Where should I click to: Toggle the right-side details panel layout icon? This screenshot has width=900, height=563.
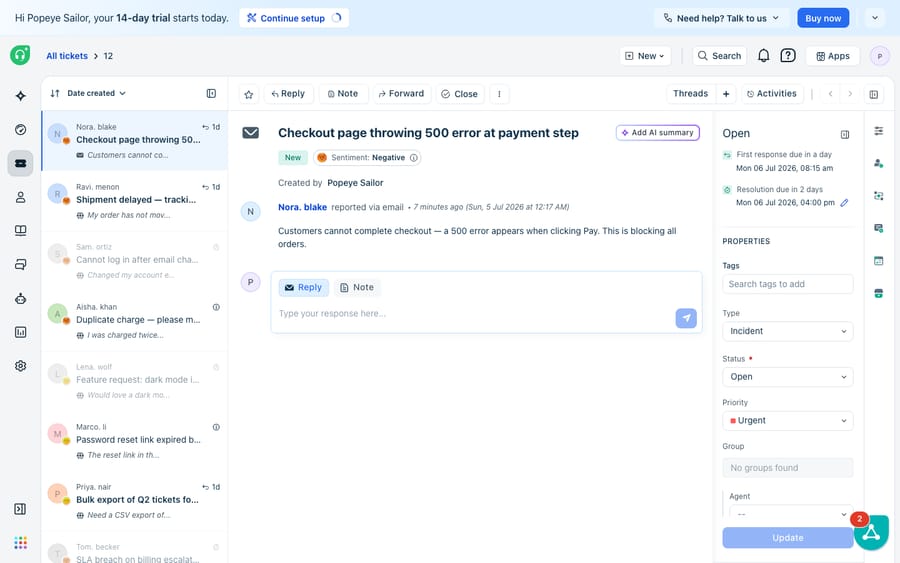click(874, 94)
